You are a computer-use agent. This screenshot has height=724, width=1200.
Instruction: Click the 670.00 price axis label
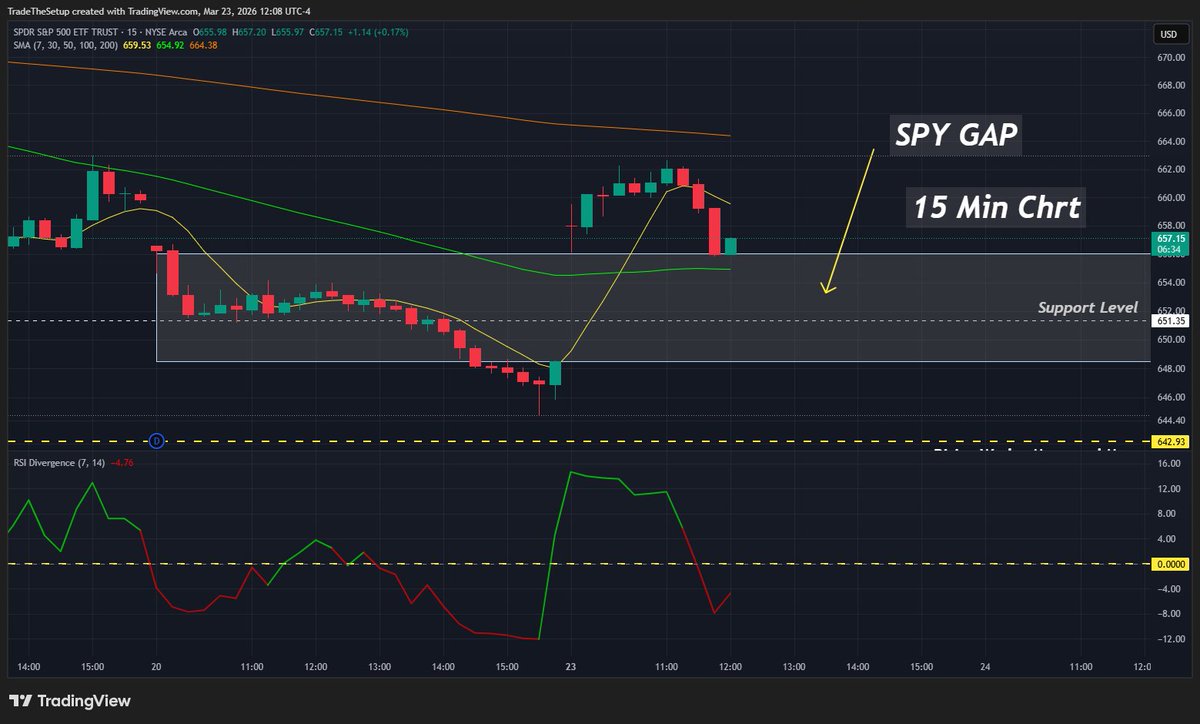[1171, 57]
